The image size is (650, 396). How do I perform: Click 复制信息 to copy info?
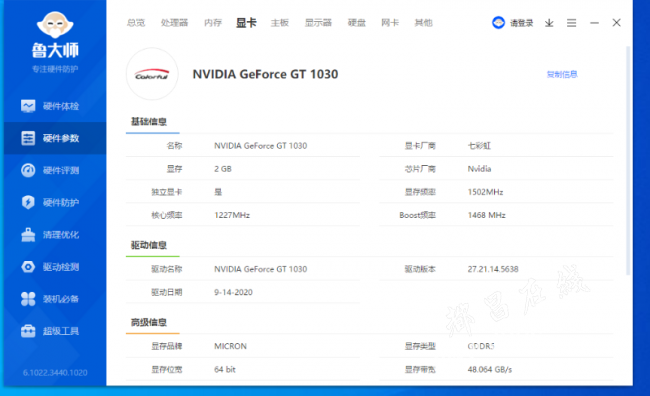562,74
